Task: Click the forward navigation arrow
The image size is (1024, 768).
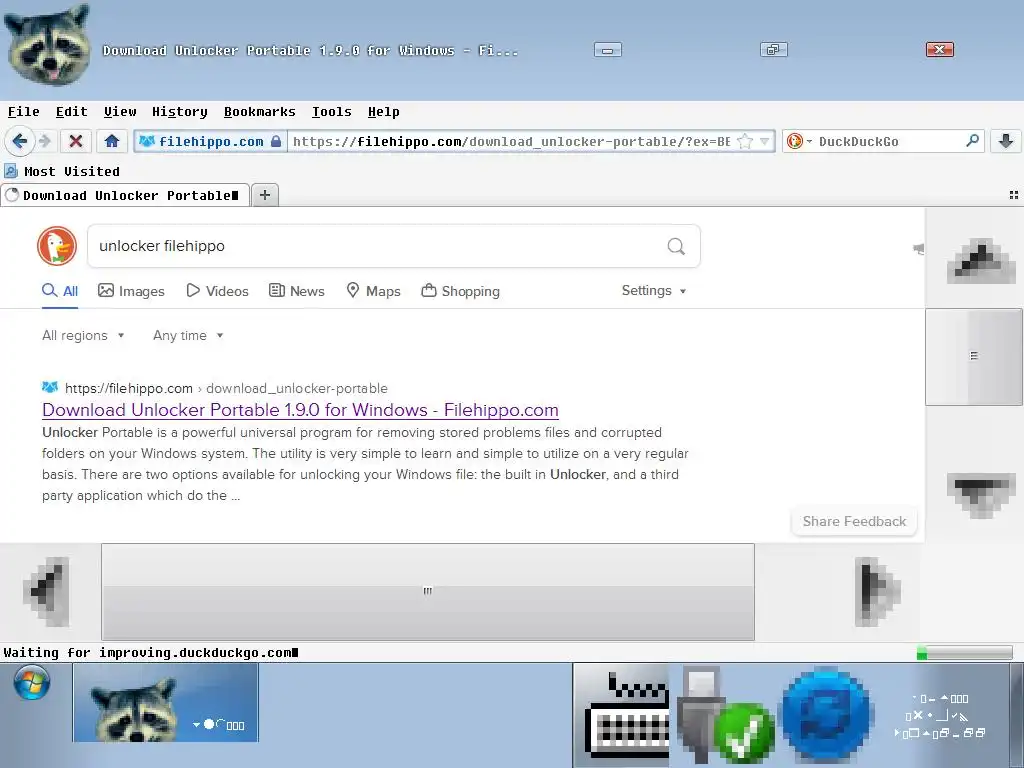Action: [x=44, y=141]
